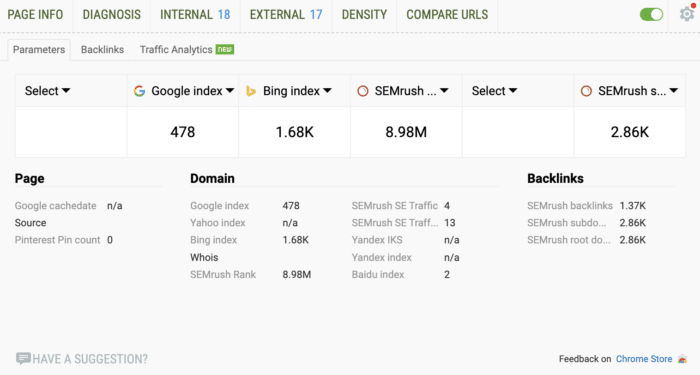
Task: Click the 1.37K SEMrush backlinks value
Action: click(633, 206)
